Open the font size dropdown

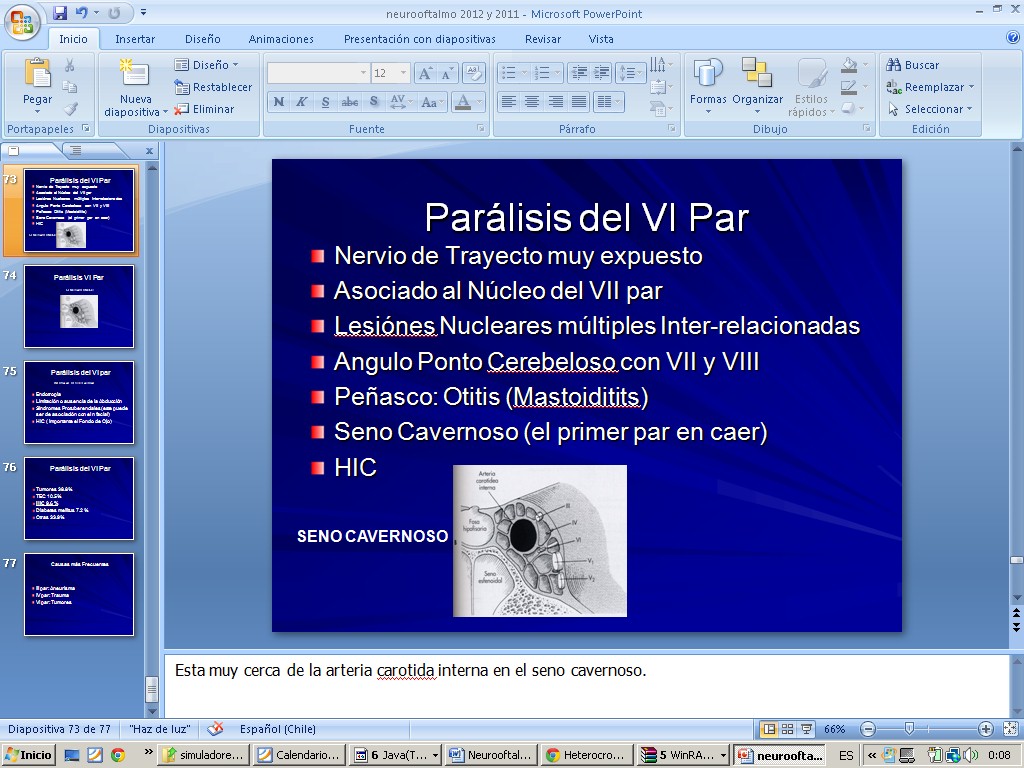click(x=403, y=73)
